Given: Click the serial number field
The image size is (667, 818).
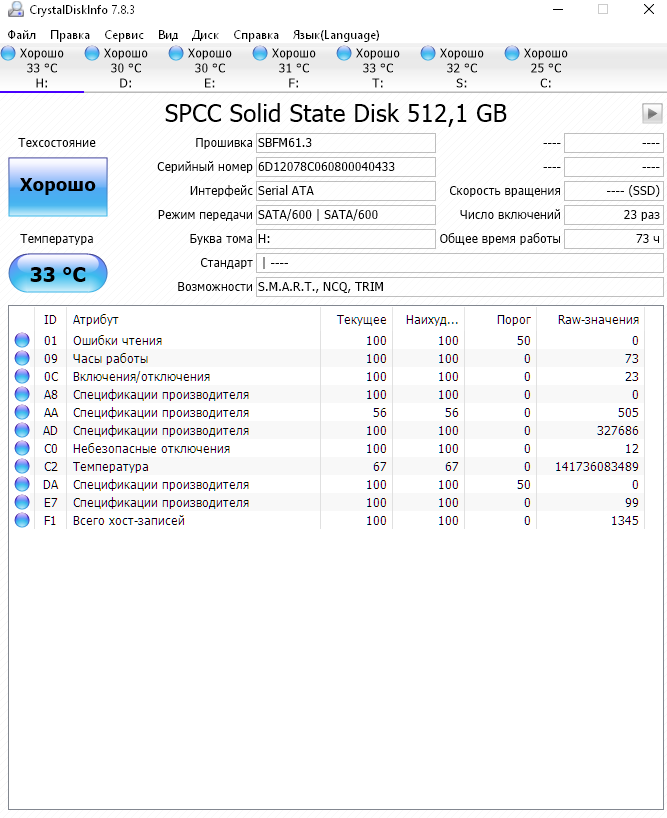Looking at the screenshot, I should pyautogui.click(x=345, y=167).
